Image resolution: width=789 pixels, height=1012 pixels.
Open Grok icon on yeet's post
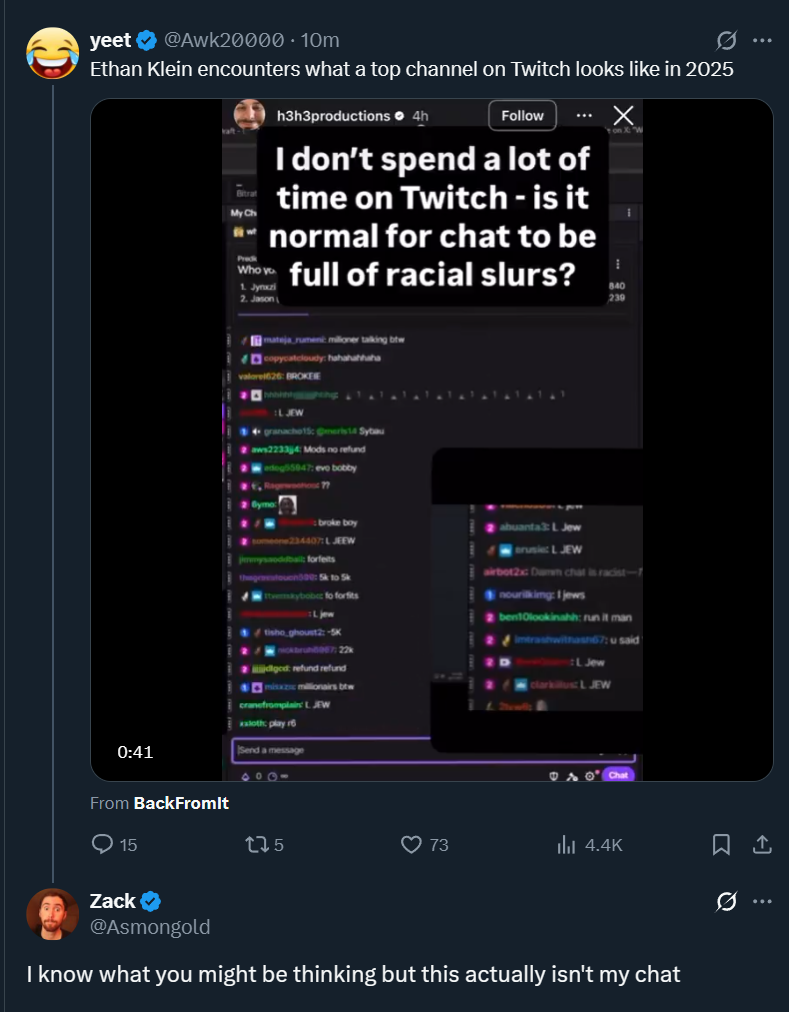(x=727, y=41)
